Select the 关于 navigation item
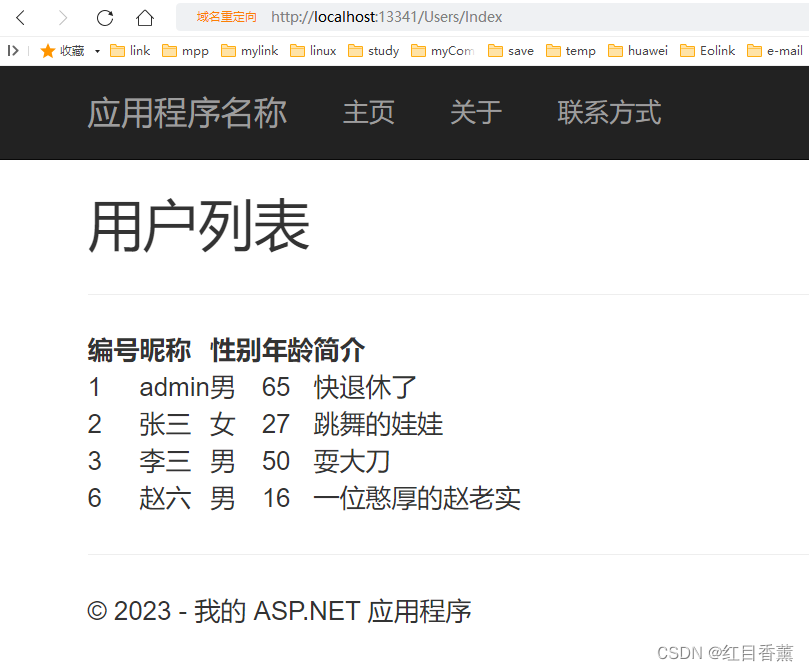The width and height of the screenshot is (809, 671). tap(475, 113)
